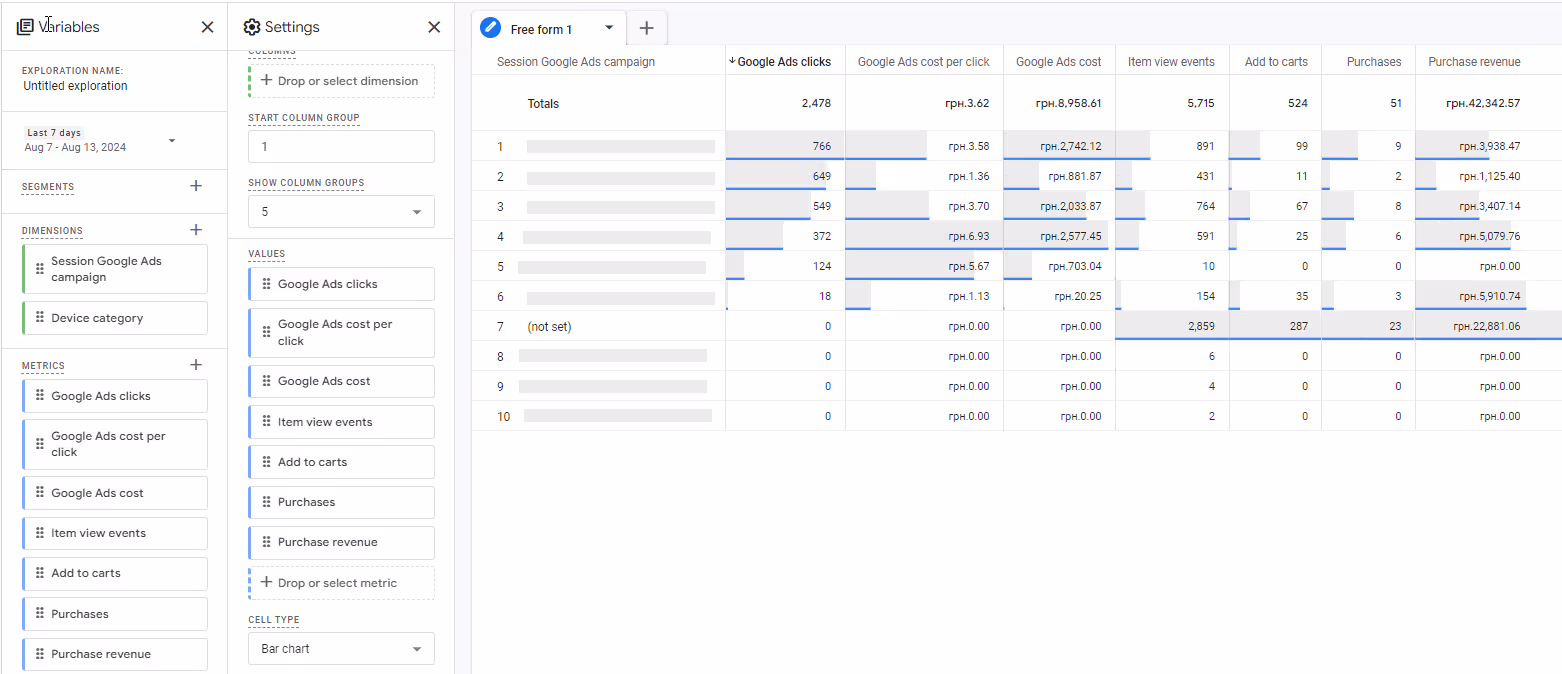Select the (not set) campaign row
The height and width of the screenshot is (674, 1562).
549,327
